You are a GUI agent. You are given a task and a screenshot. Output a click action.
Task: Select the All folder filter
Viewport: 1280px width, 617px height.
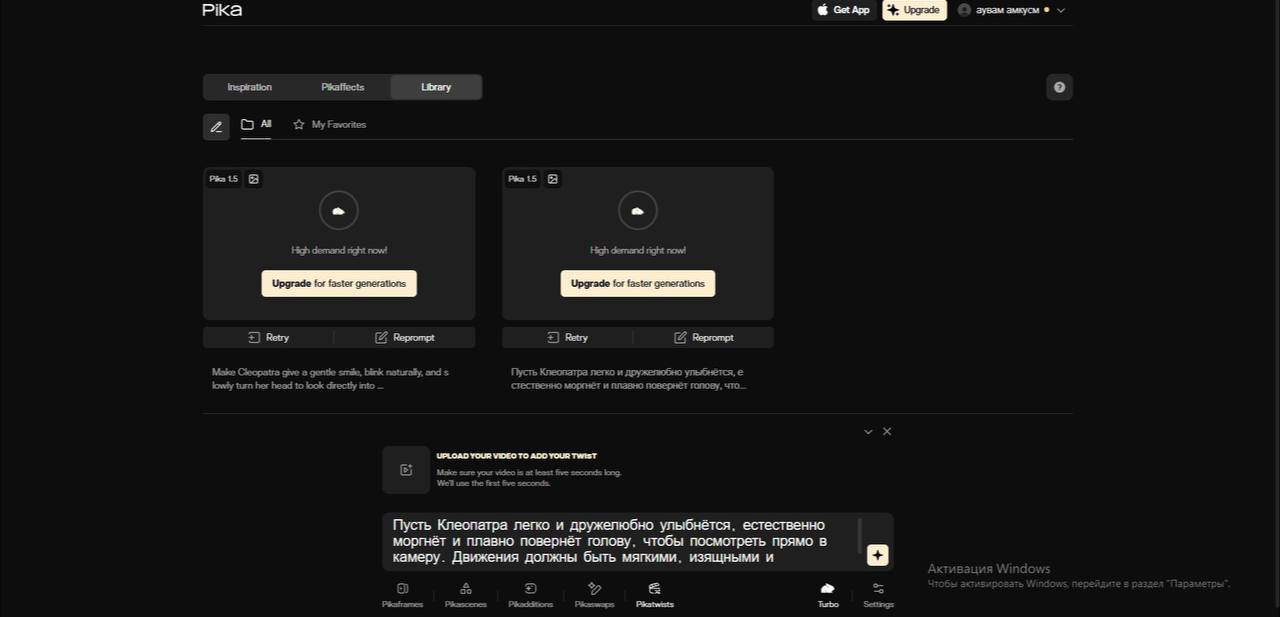pos(256,125)
